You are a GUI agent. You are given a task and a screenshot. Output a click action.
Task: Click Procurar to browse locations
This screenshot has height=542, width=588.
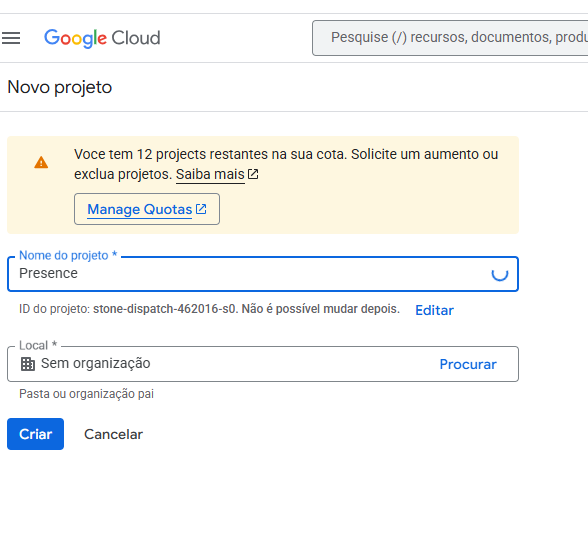pyautogui.click(x=468, y=364)
